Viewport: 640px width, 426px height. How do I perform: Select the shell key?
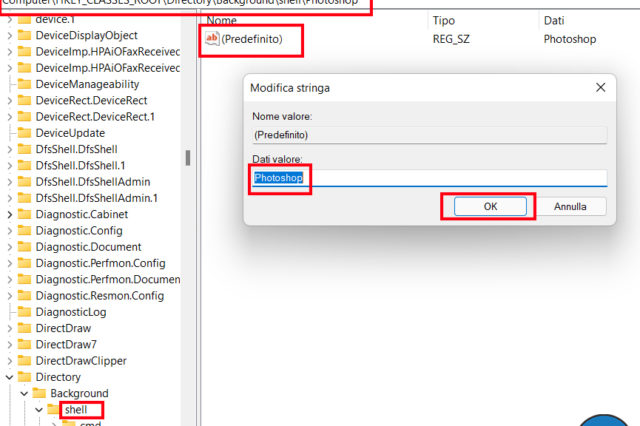click(76, 410)
